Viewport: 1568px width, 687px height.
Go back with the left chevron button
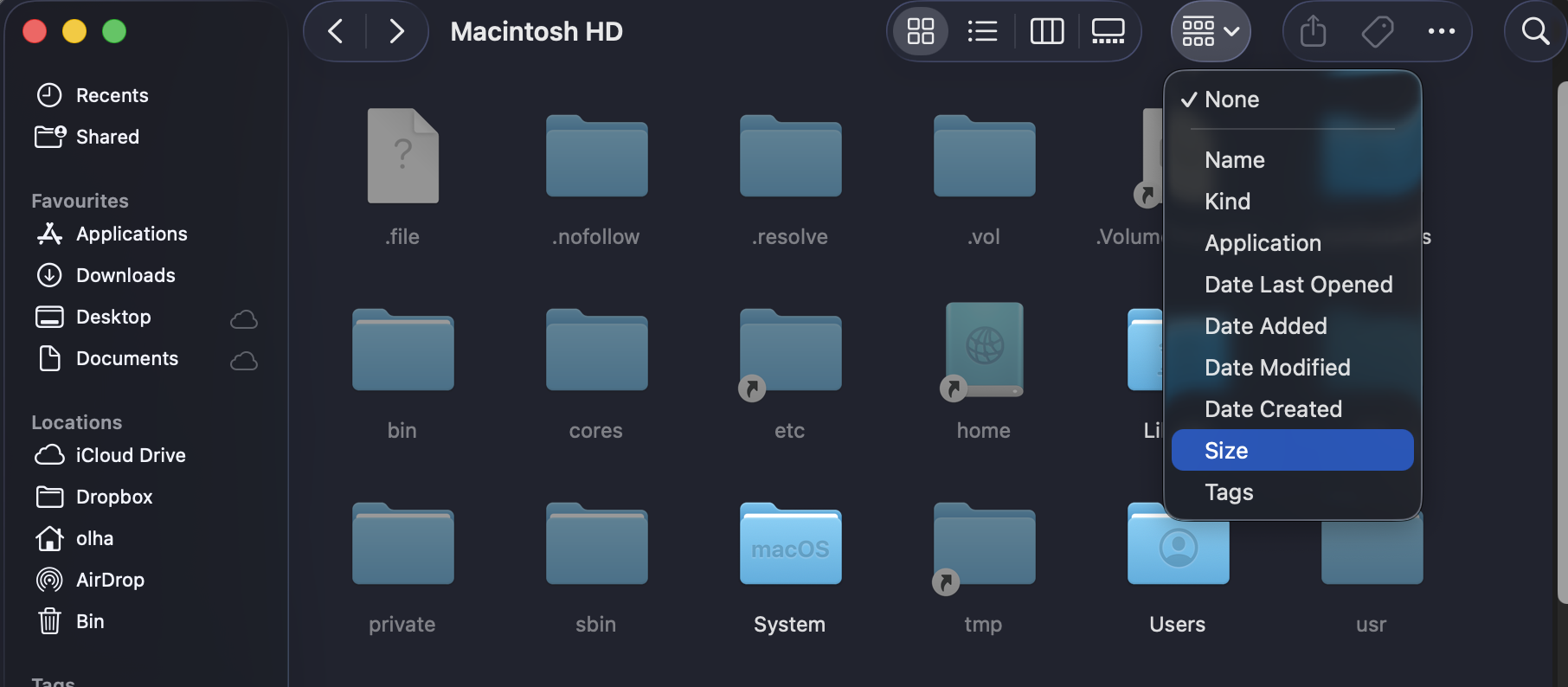click(336, 31)
